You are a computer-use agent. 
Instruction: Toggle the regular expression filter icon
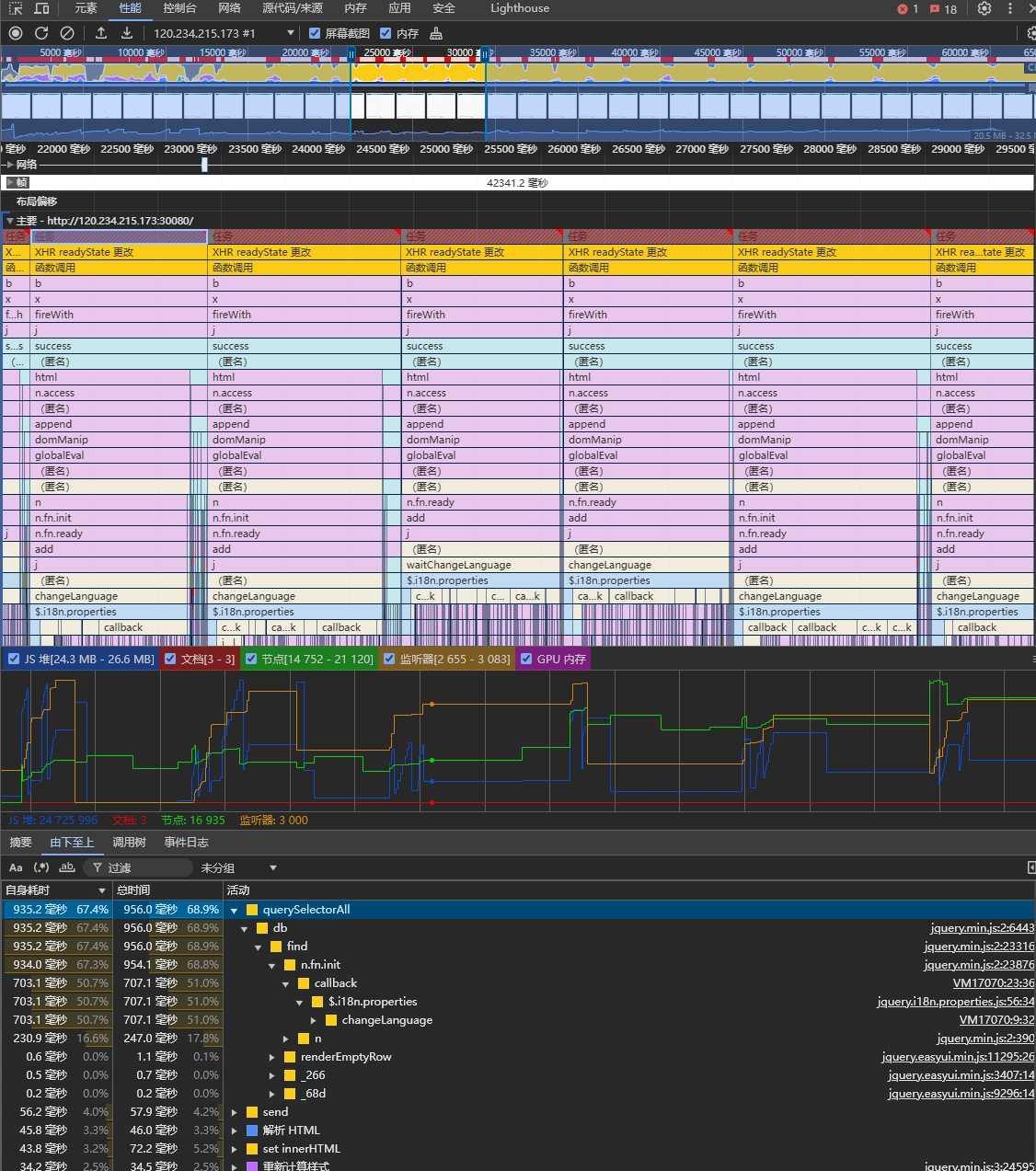pyautogui.click(x=41, y=867)
